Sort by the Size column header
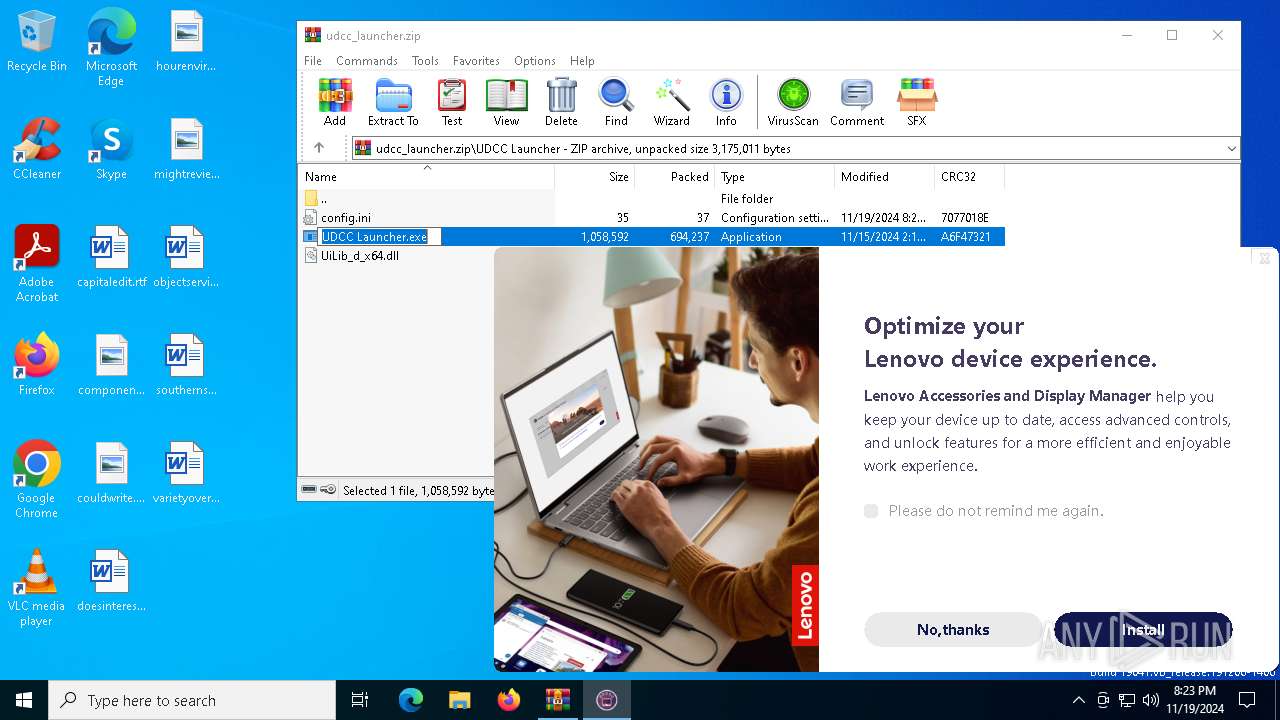This screenshot has height=720, width=1280. [595, 177]
